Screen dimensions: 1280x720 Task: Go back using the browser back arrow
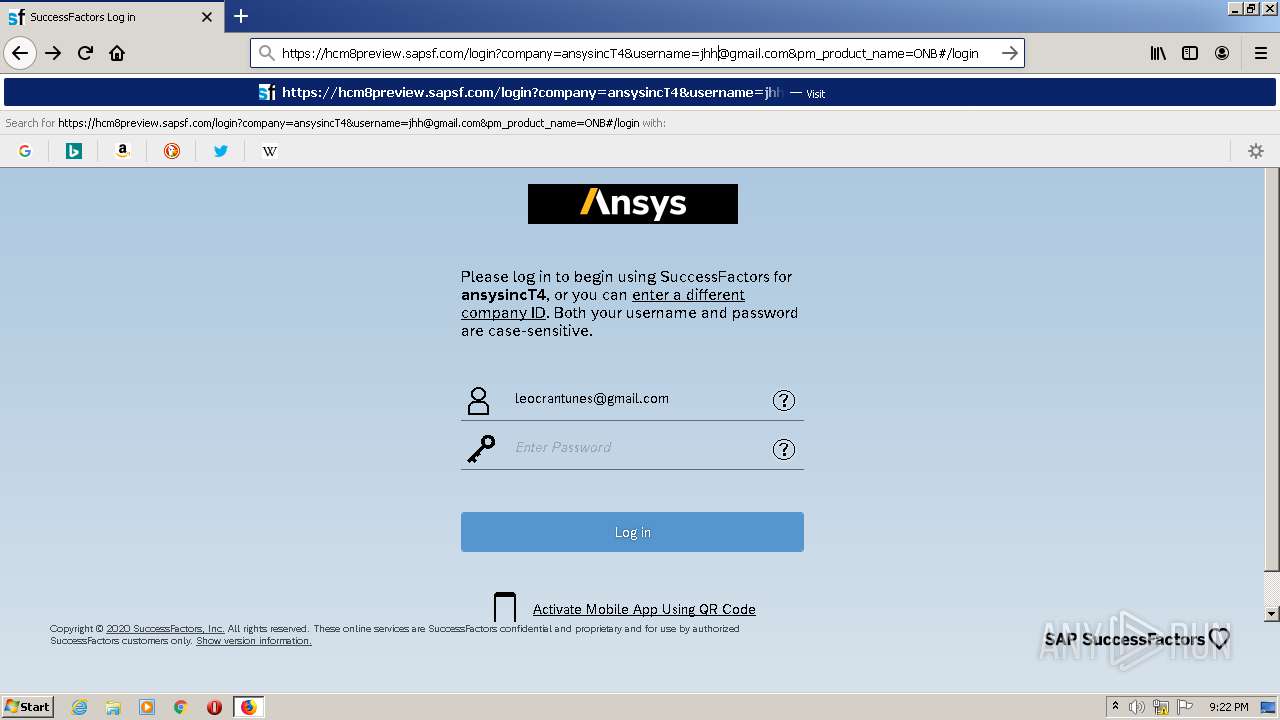(20, 53)
